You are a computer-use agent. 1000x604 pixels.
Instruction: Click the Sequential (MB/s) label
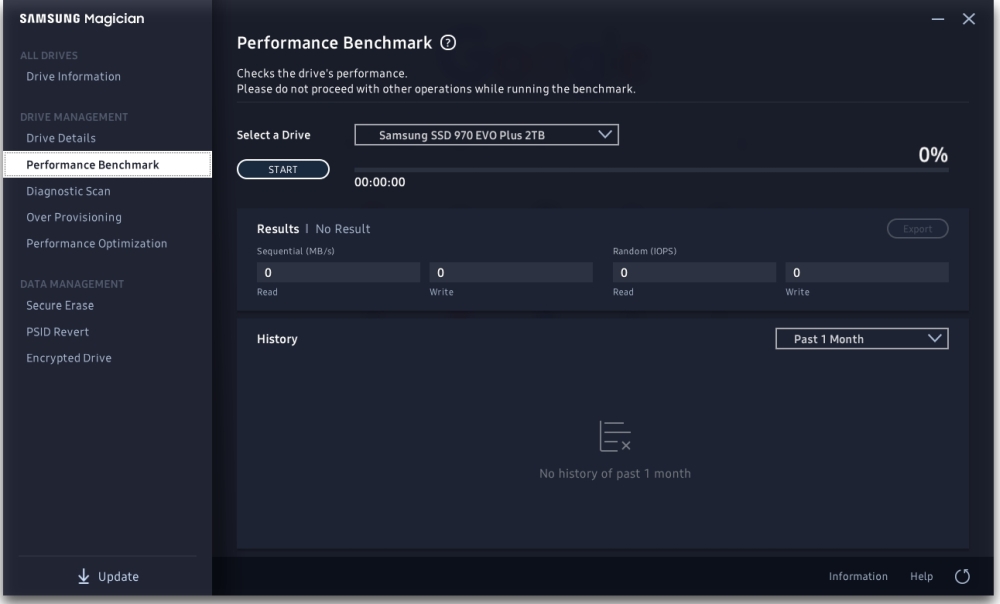[x=295, y=251]
